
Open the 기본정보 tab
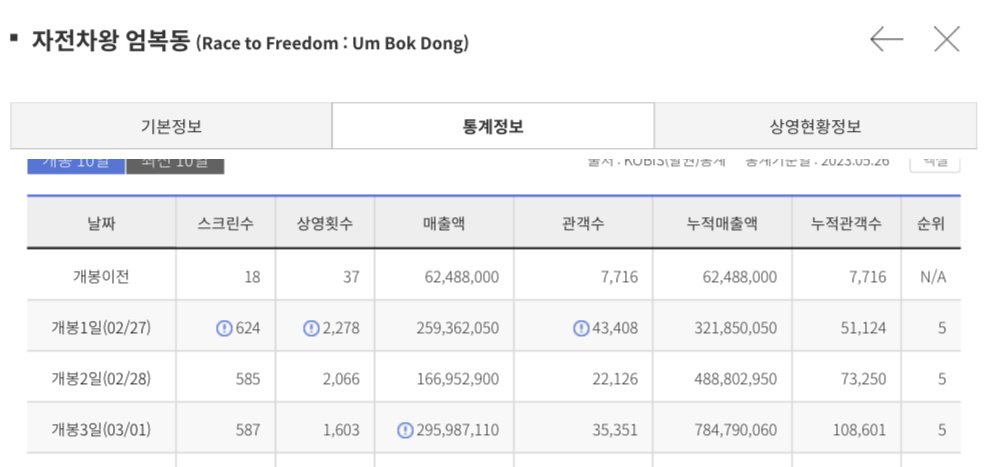171,126
